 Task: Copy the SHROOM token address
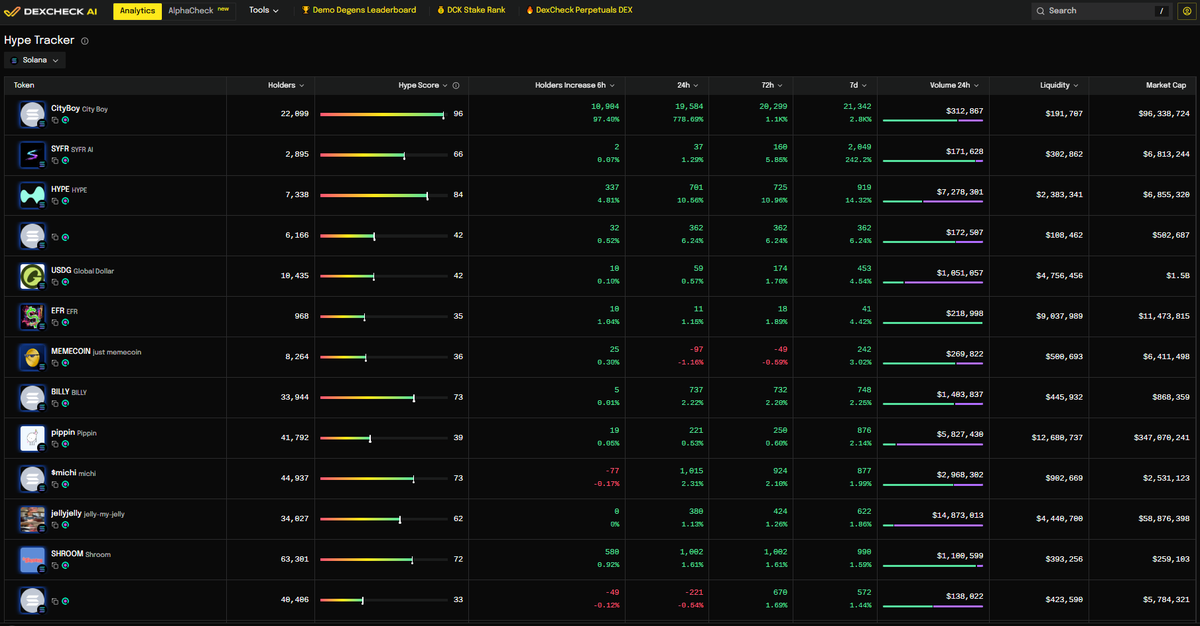click(55, 564)
